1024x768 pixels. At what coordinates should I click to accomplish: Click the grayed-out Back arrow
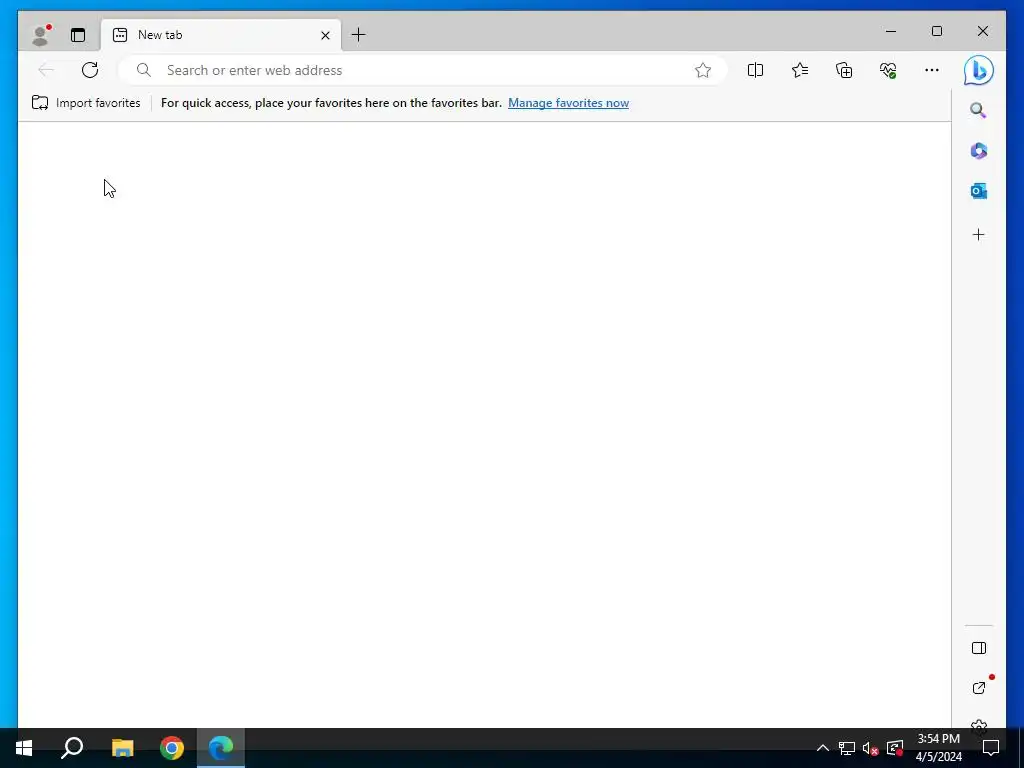click(46, 70)
